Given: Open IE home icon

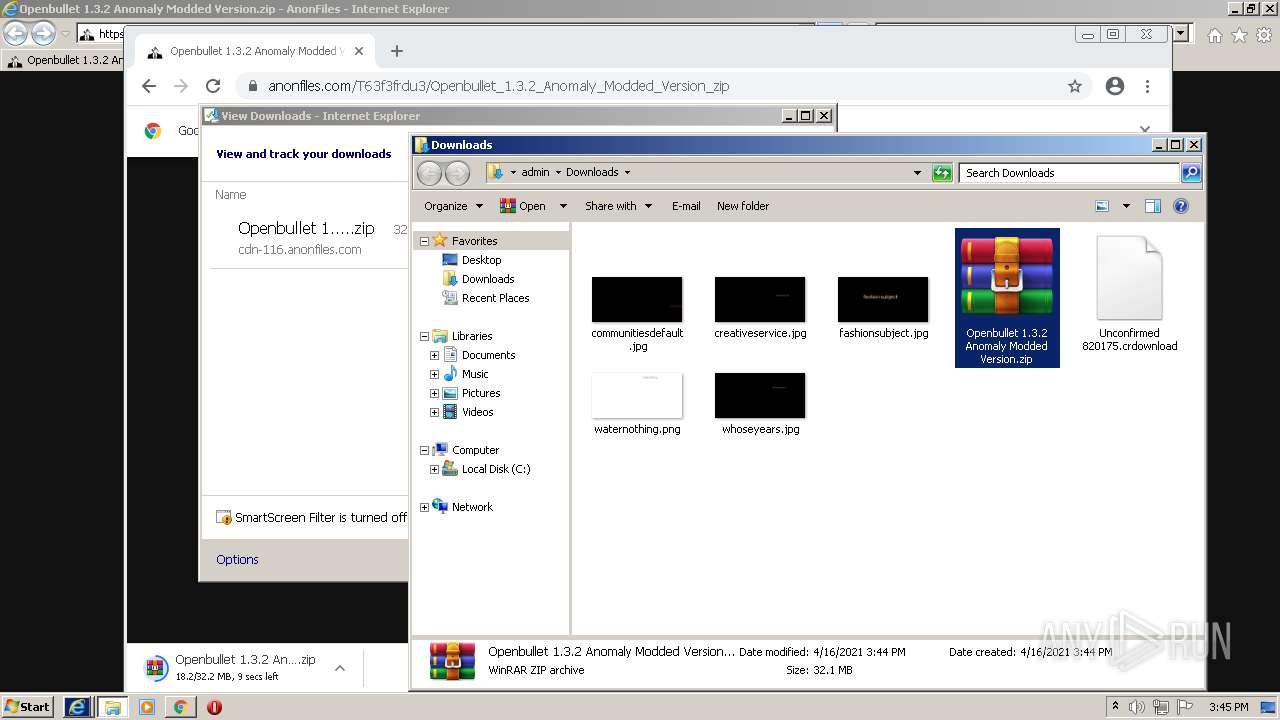Looking at the screenshot, I should coord(1214,35).
